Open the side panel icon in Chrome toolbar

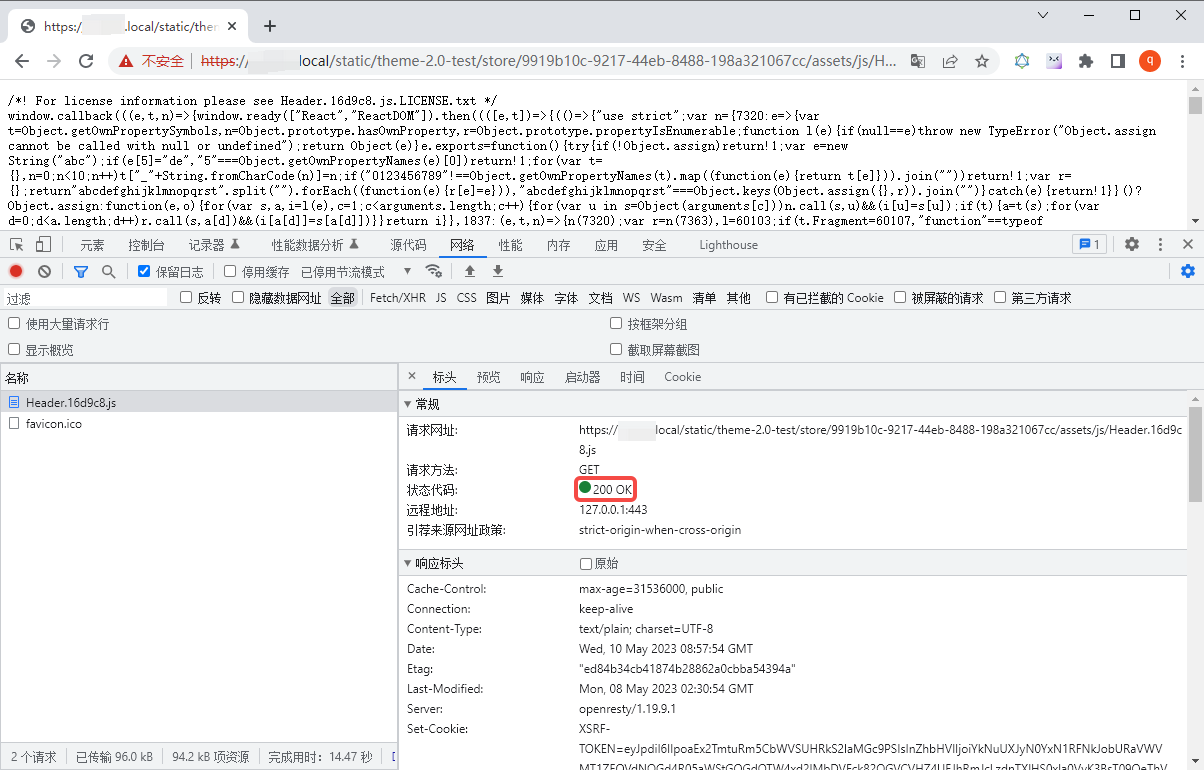click(1118, 61)
